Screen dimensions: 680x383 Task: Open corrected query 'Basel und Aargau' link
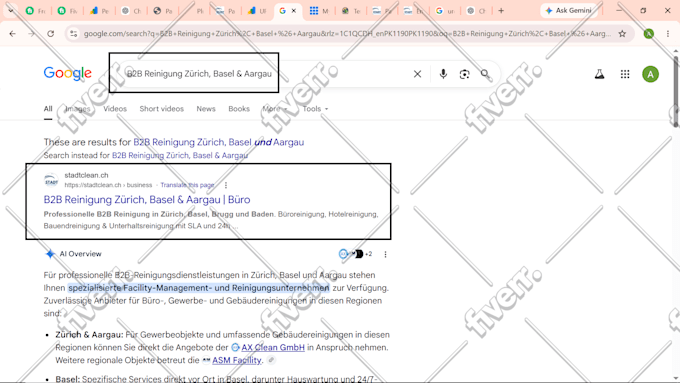[x=219, y=142]
